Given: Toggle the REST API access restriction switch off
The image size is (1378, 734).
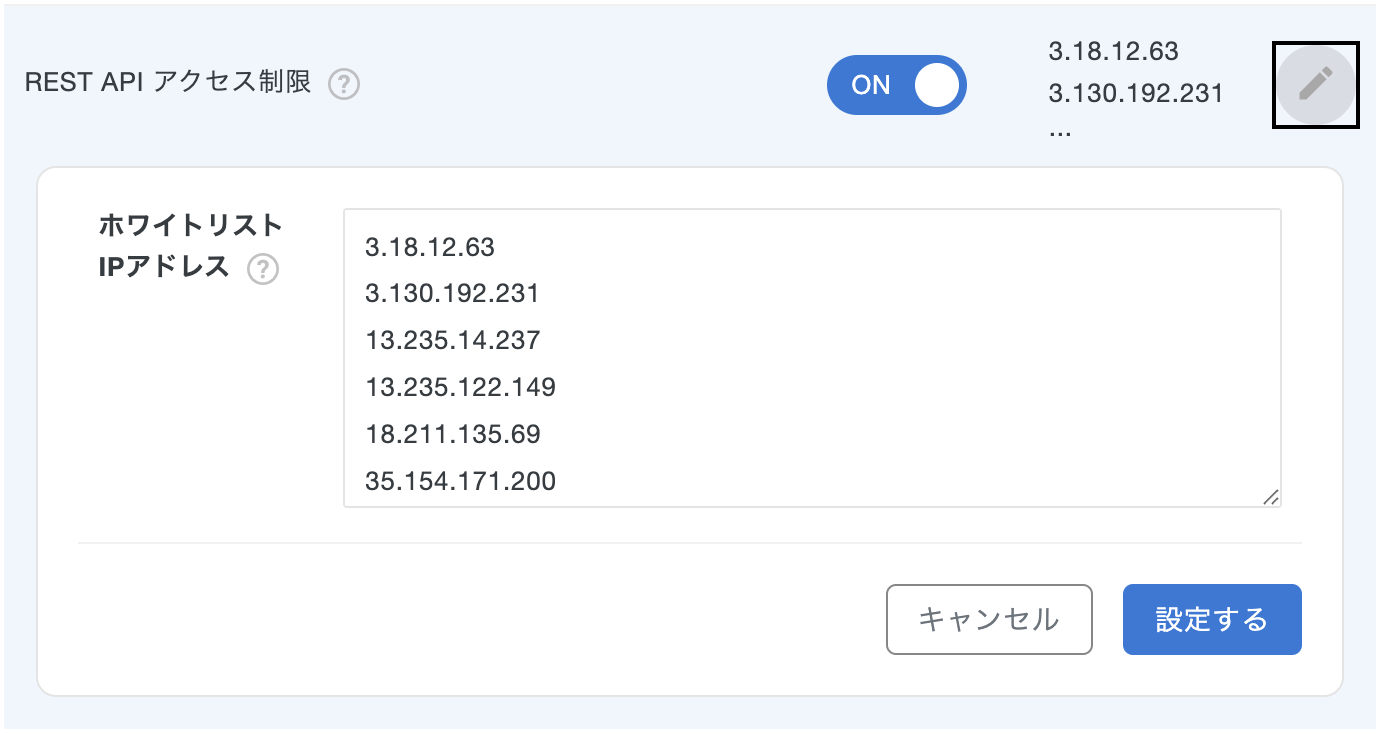Looking at the screenshot, I should [897, 86].
